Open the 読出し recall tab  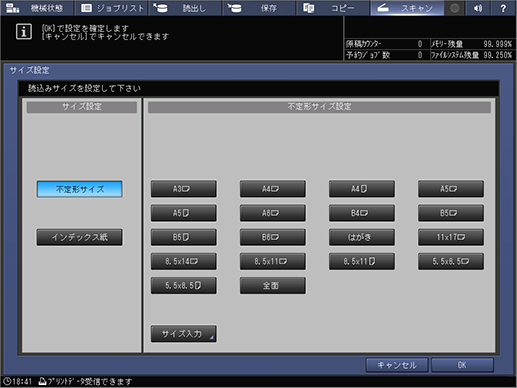click(x=185, y=8)
